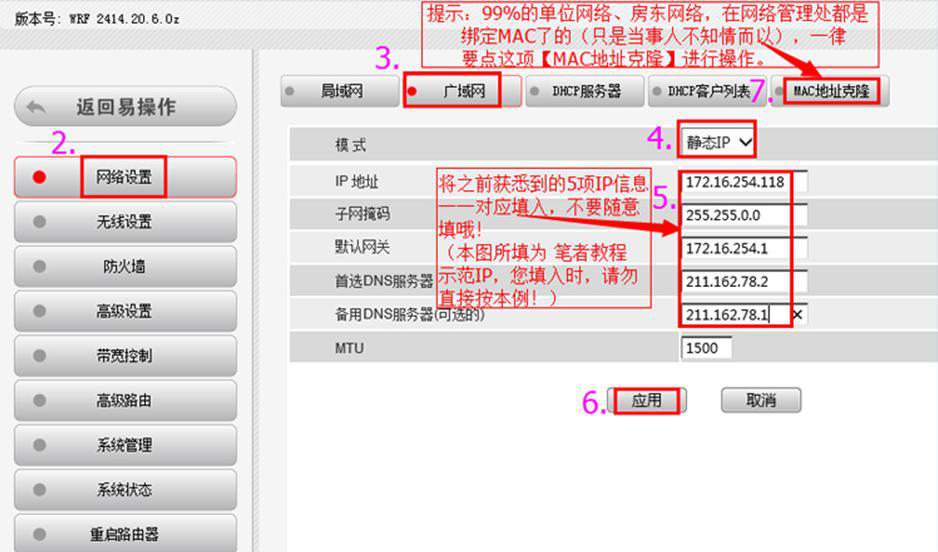Switch to the DHCP服务器 tab
This screenshot has height=552, width=938.
coord(585,92)
